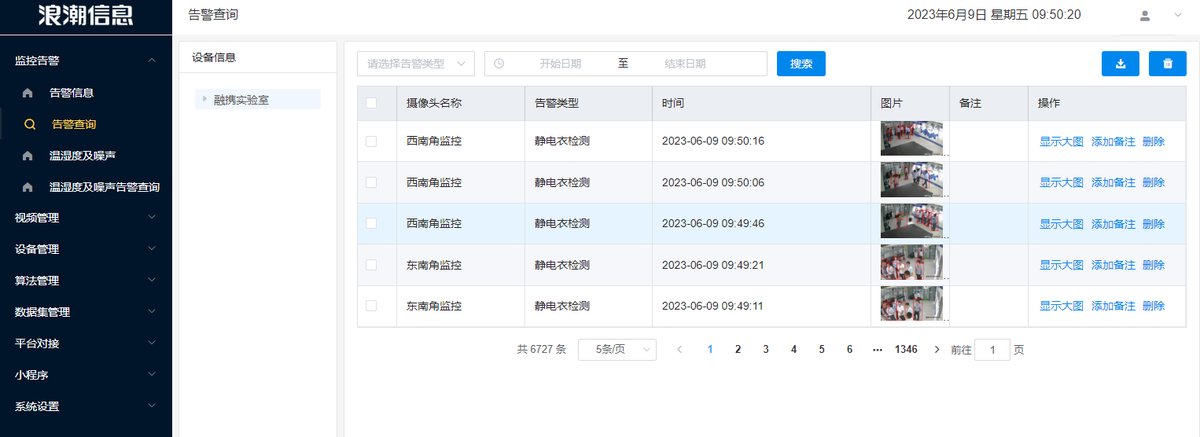
Task: Open 告警信息 menu item
Action: [x=86, y=93]
